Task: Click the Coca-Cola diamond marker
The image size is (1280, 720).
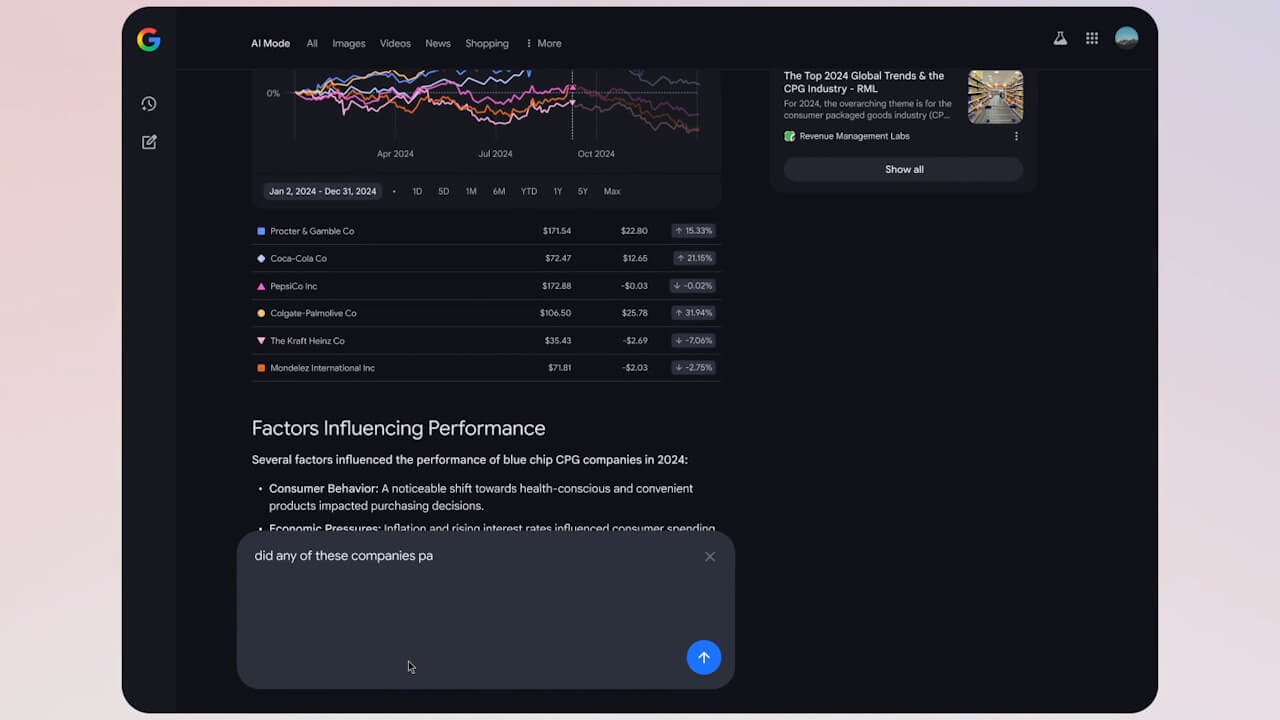Action: 261,258
